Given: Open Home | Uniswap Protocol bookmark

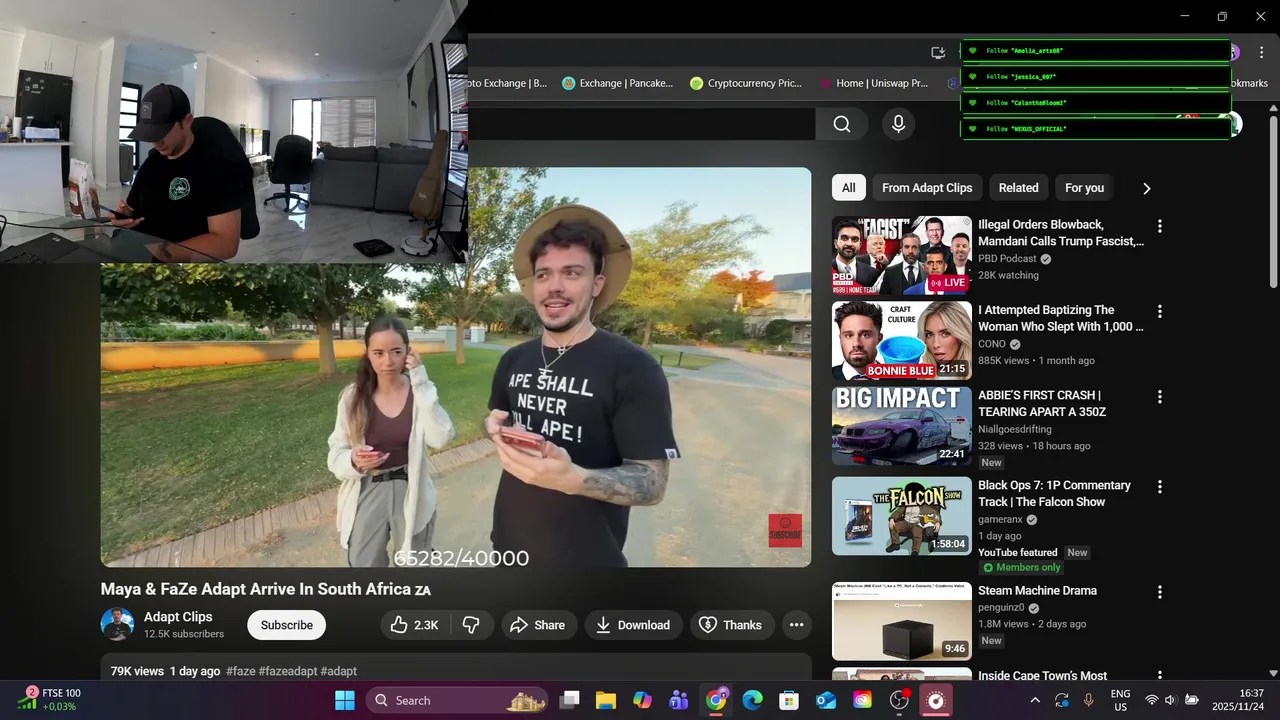Looking at the screenshot, I should point(874,83).
